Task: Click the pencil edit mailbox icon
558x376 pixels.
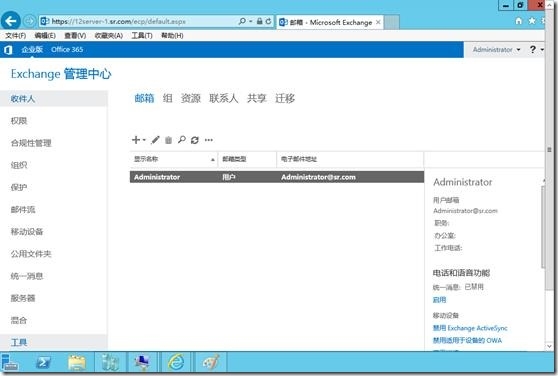Action: click(155, 140)
